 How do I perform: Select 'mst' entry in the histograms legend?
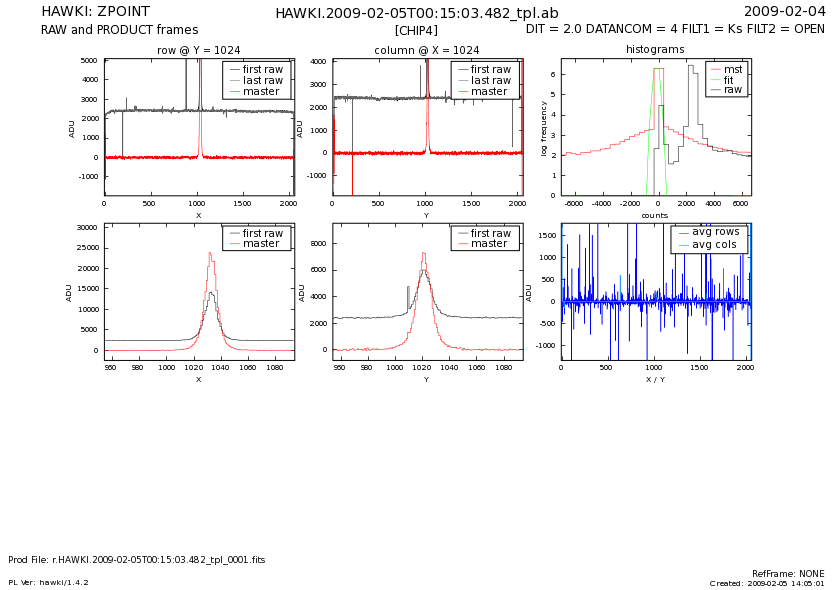click(733, 68)
